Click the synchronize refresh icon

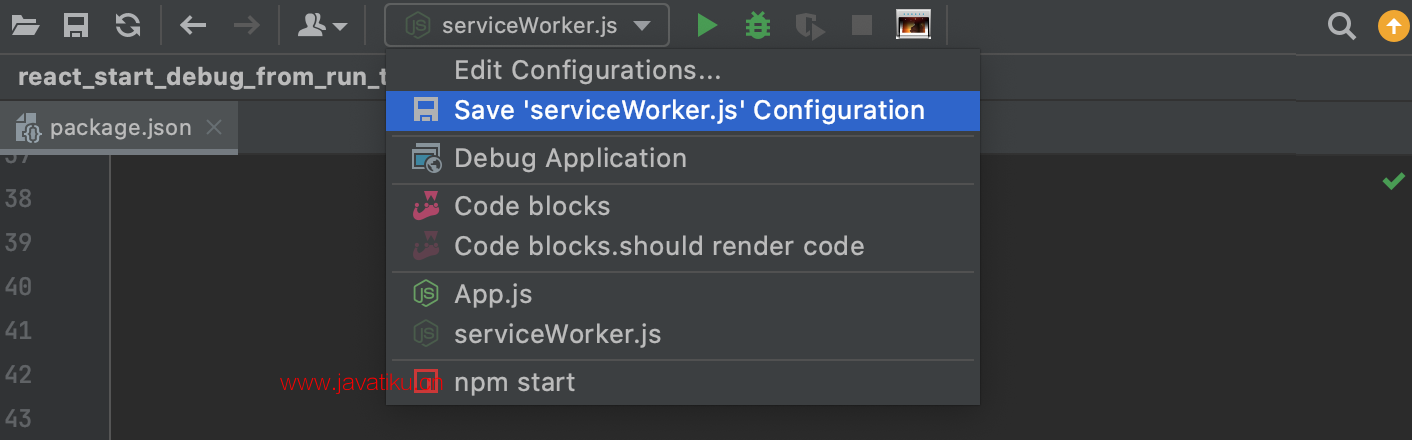point(128,25)
